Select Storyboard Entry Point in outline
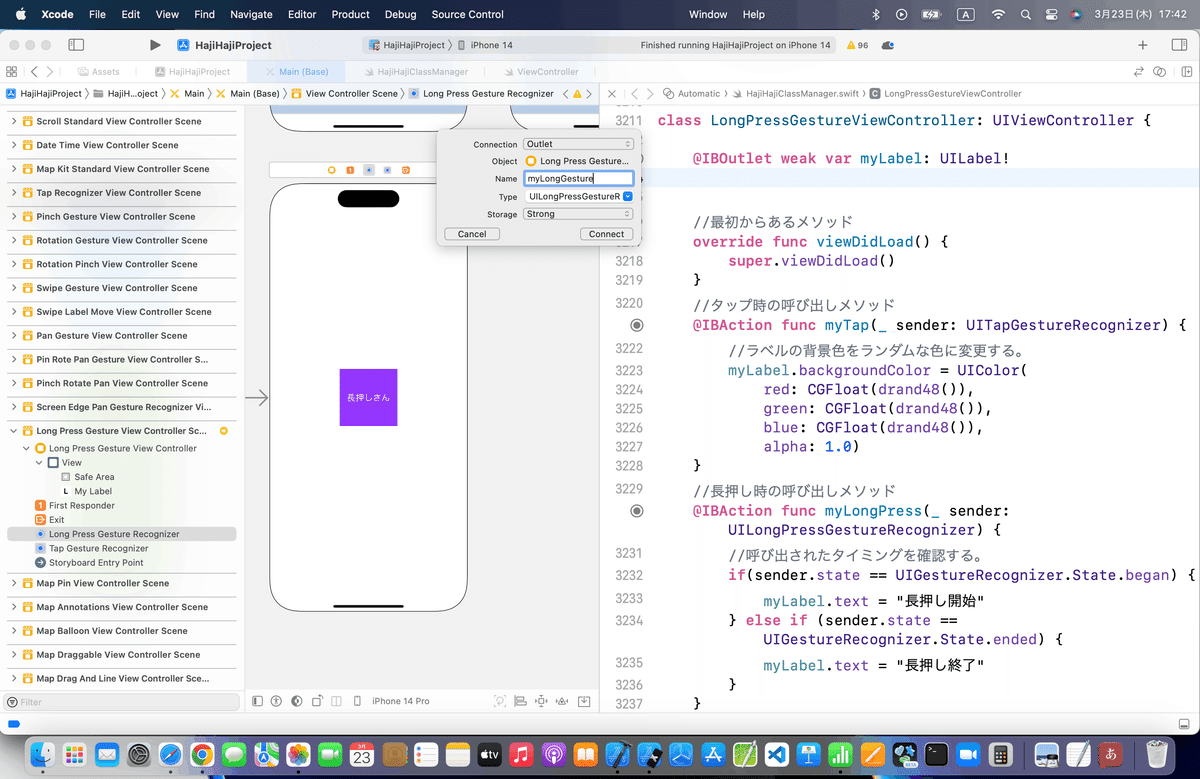The height and width of the screenshot is (779, 1200). point(96,563)
